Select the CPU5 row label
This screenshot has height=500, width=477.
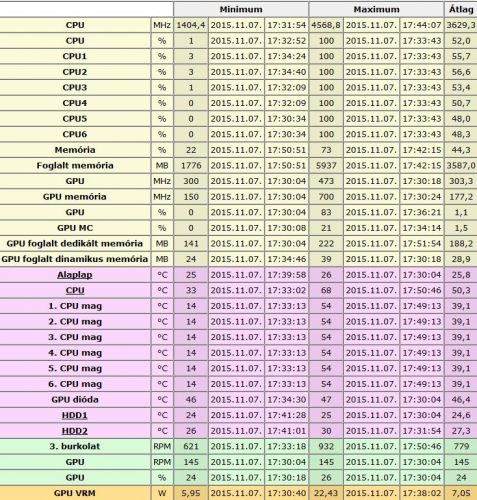(75, 119)
